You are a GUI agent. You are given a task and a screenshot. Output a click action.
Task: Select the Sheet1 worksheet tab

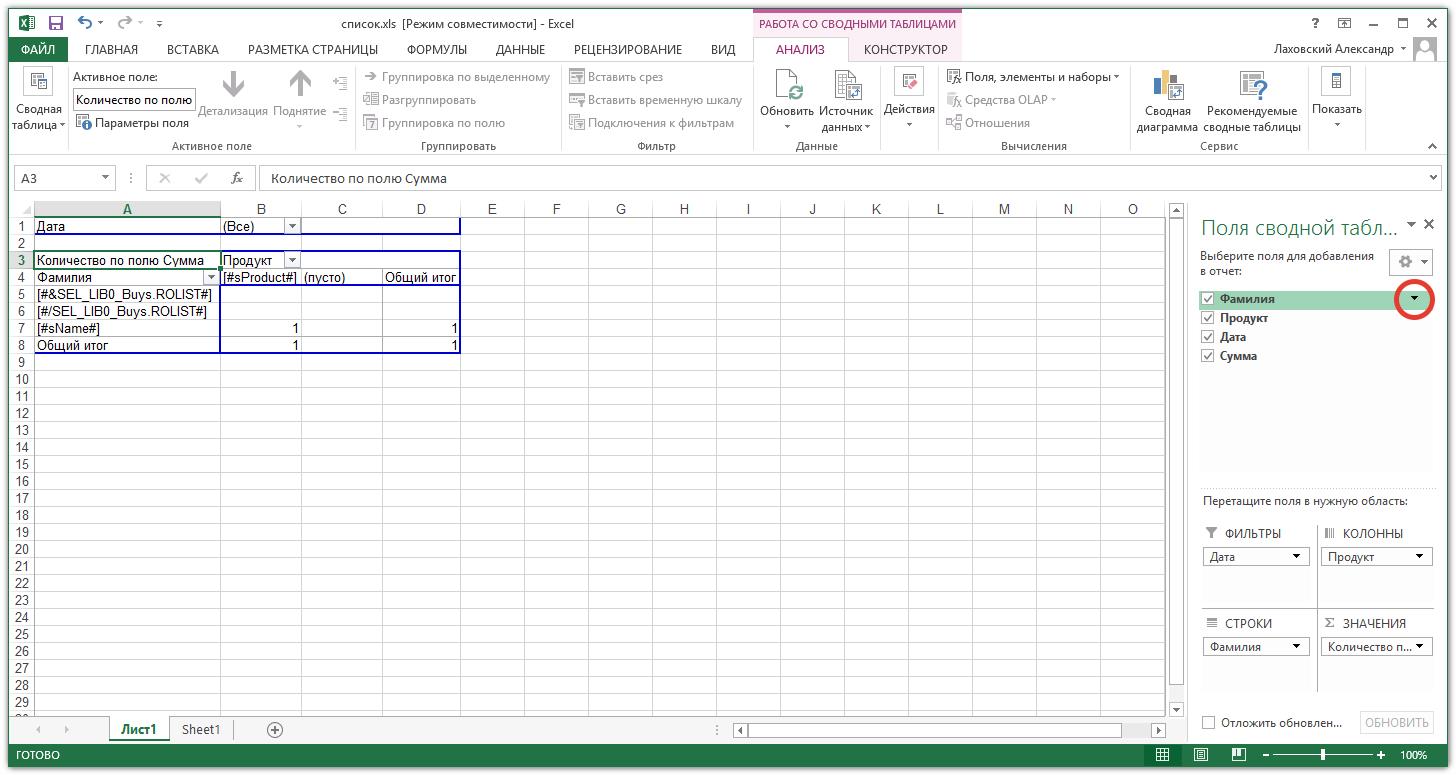click(201, 730)
